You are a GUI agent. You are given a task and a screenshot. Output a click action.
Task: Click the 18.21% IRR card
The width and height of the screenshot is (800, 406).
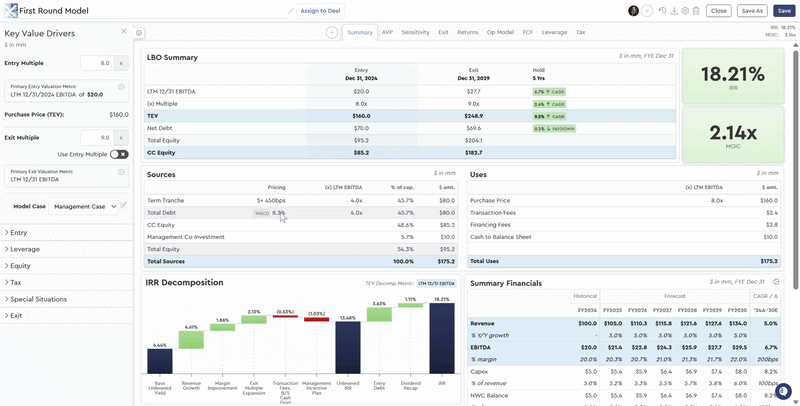point(733,77)
